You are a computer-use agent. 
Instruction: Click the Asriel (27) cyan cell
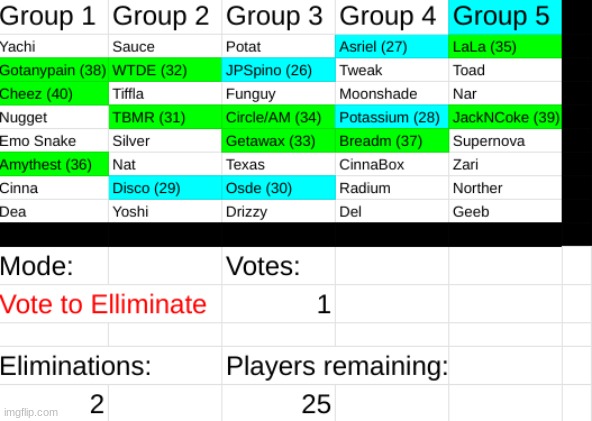coord(392,46)
